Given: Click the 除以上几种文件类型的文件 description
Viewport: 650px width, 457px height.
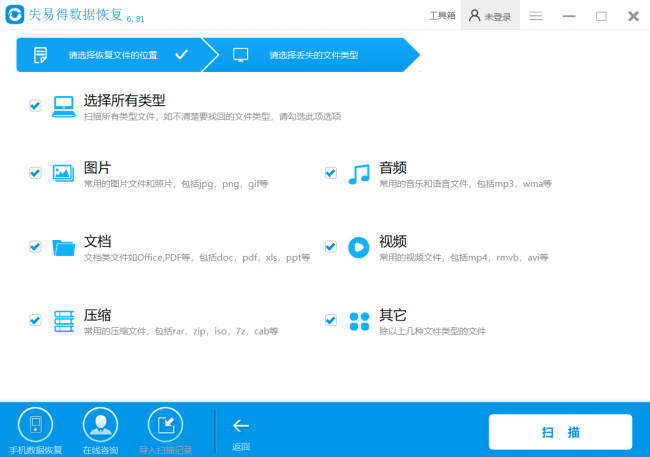Looking at the screenshot, I should [432, 331].
